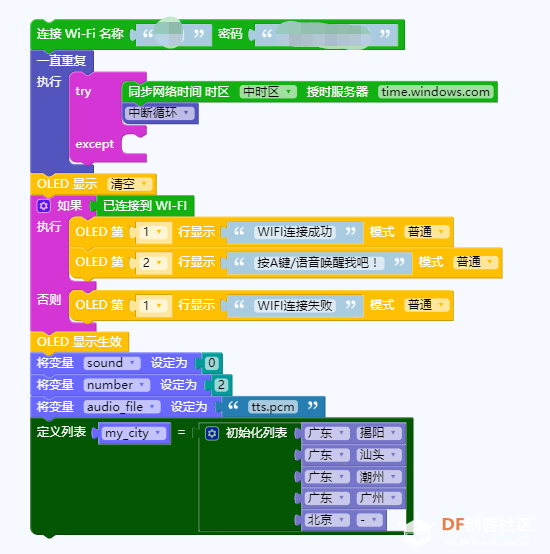
Task: Open the 北京 province dropdown
Action: tap(327, 520)
